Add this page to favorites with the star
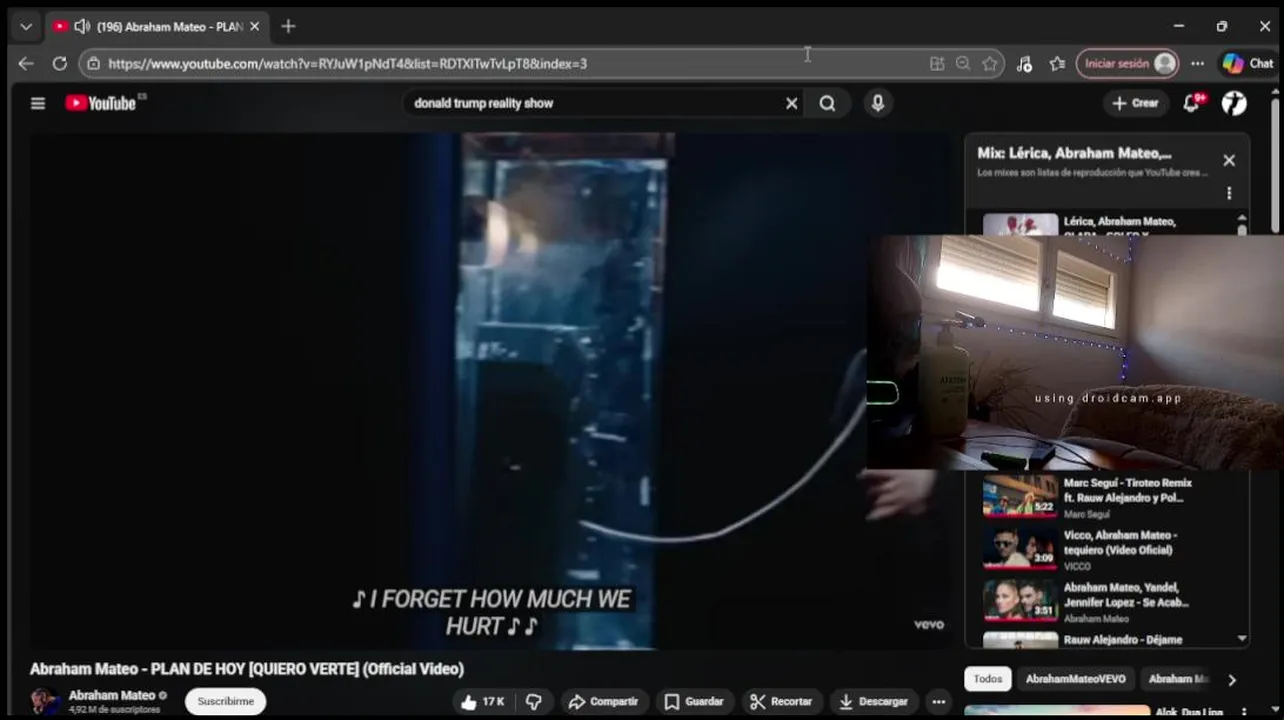Viewport: 1284px width, 720px height. pos(989,63)
